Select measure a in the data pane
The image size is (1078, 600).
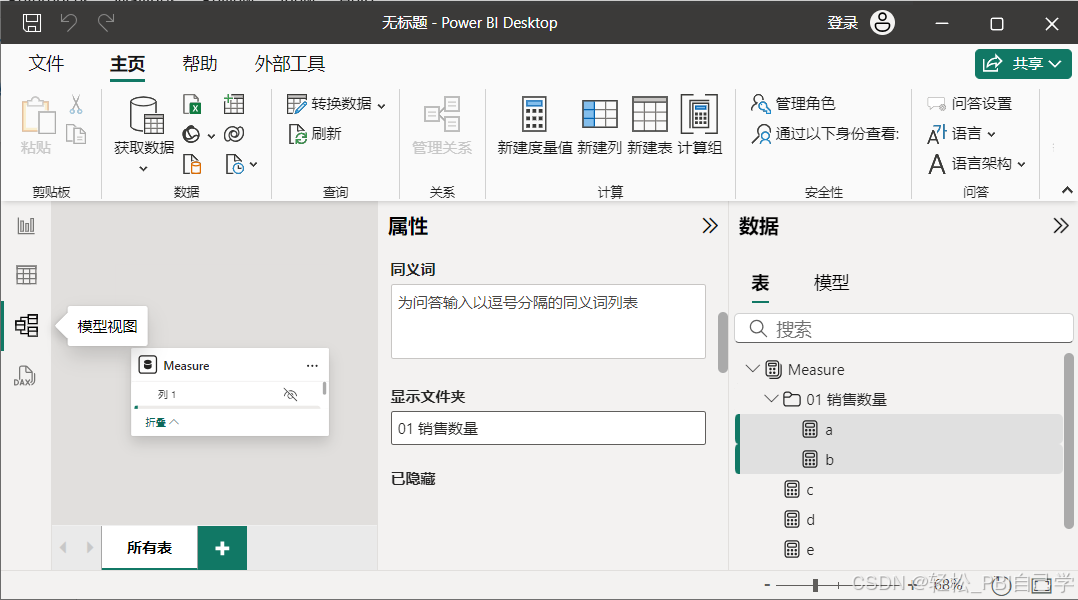tap(899, 430)
